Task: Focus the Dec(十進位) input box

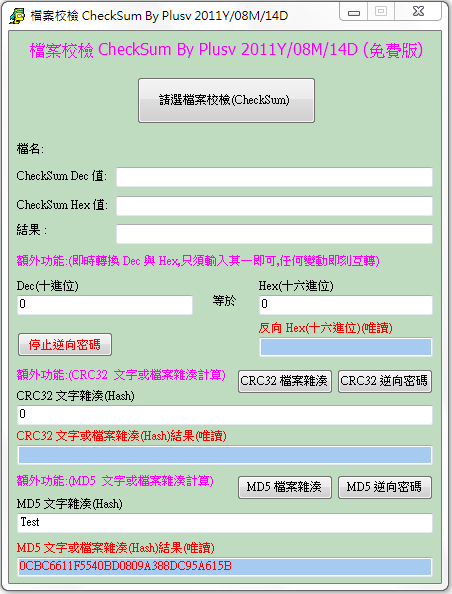Action: [105, 305]
